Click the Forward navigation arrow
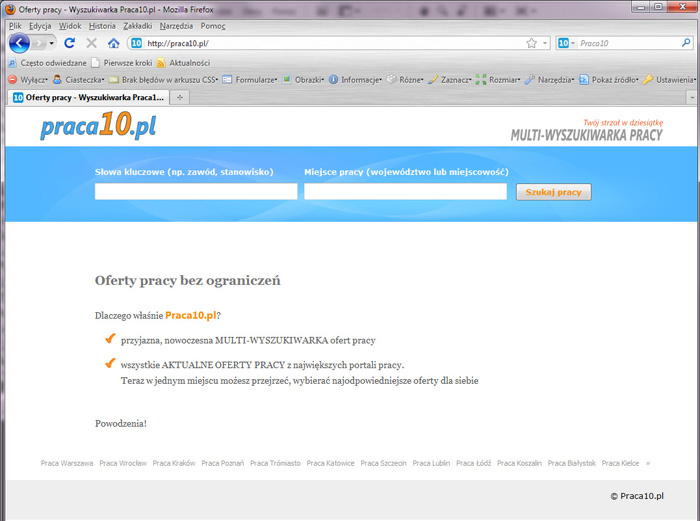This screenshot has height=521, width=700. pyautogui.click(x=39, y=43)
